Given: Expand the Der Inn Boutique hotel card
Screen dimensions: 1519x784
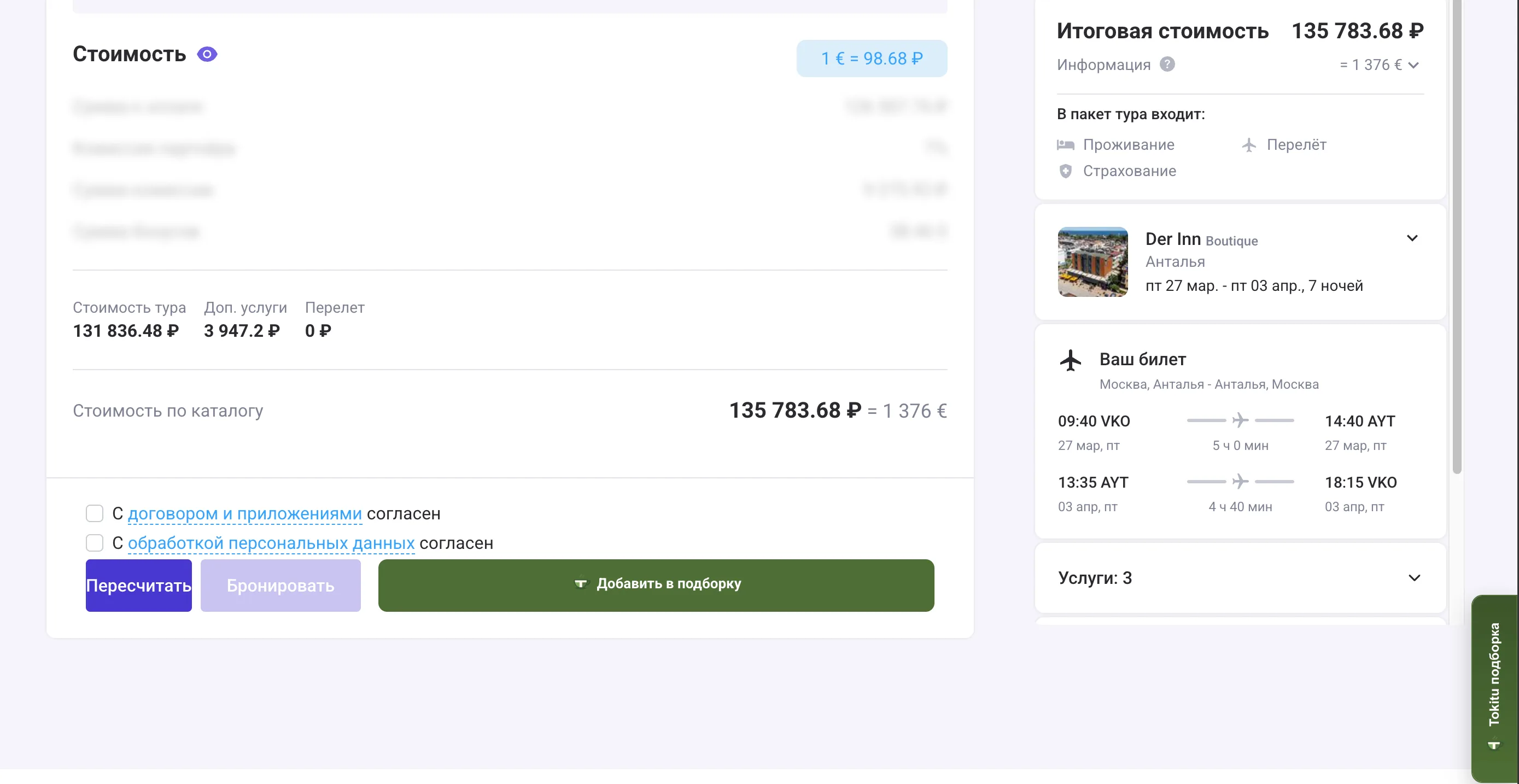Looking at the screenshot, I should [1412, 238].
